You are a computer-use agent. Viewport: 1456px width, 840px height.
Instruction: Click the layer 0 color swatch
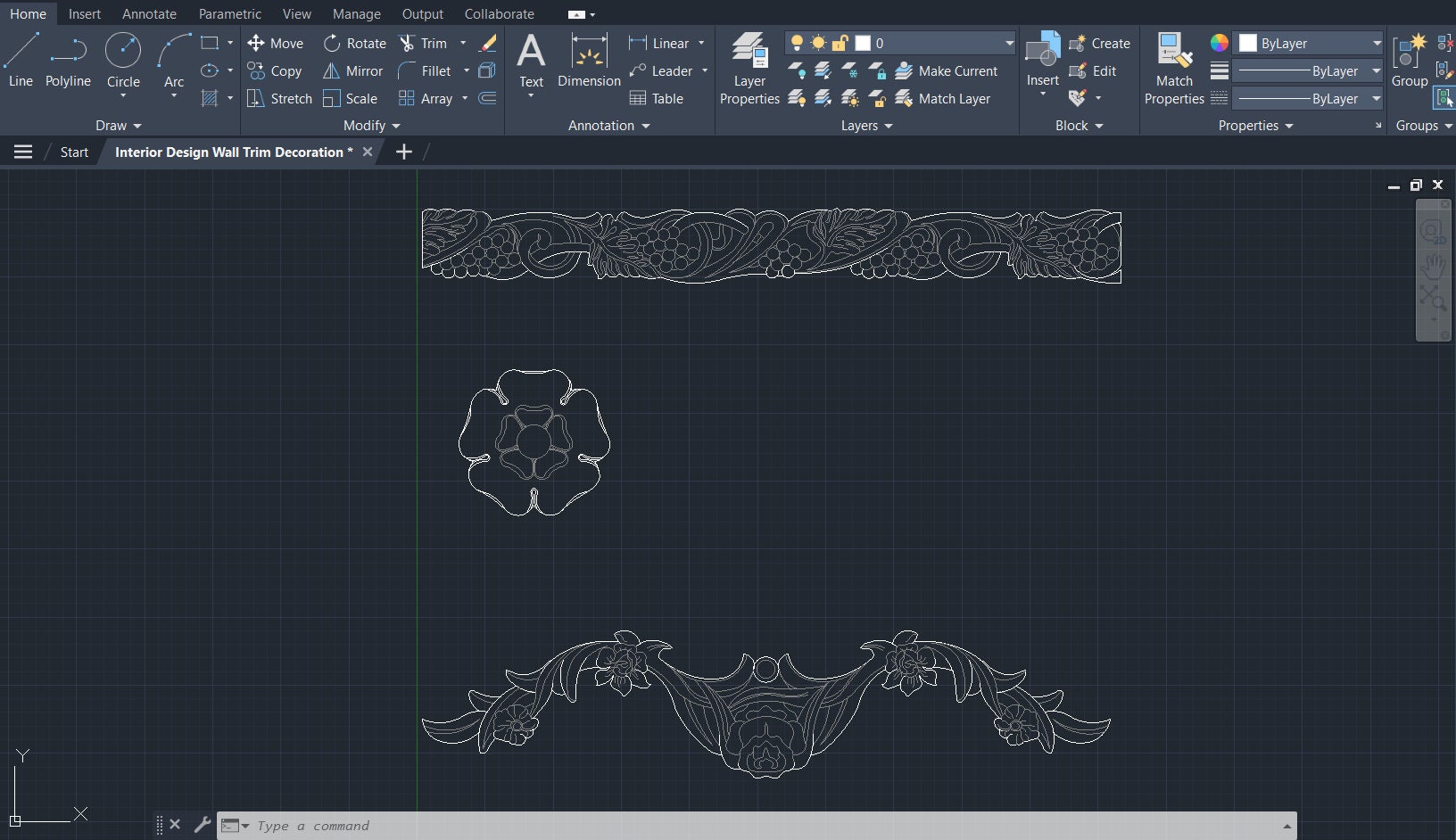[x=862, y=42]
